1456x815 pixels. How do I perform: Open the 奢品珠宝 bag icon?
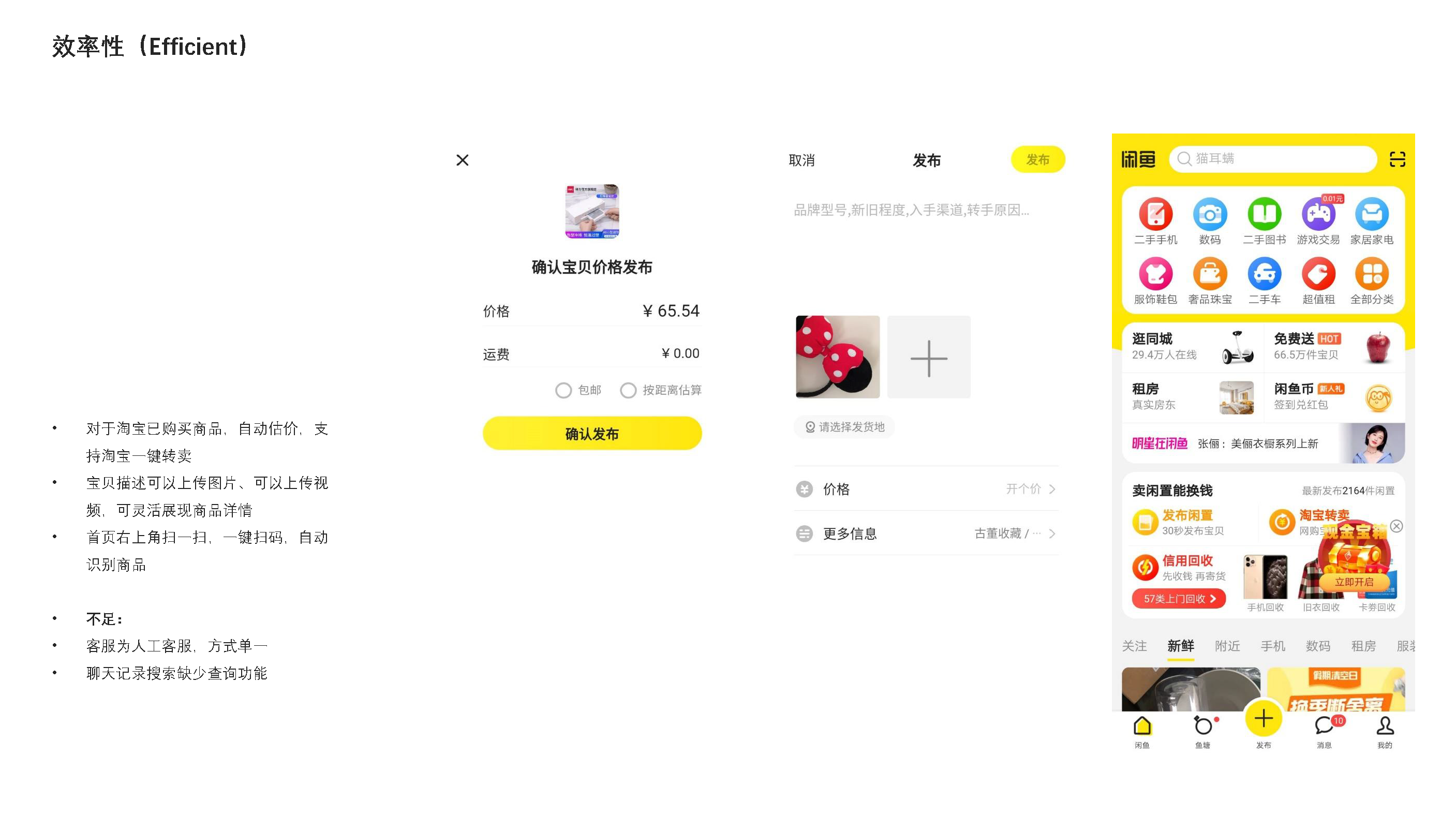point(1210,274)
